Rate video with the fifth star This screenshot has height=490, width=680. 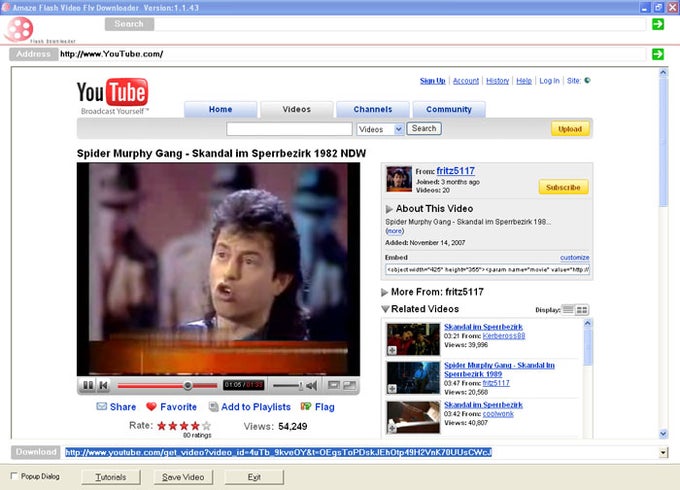(206, 426)
